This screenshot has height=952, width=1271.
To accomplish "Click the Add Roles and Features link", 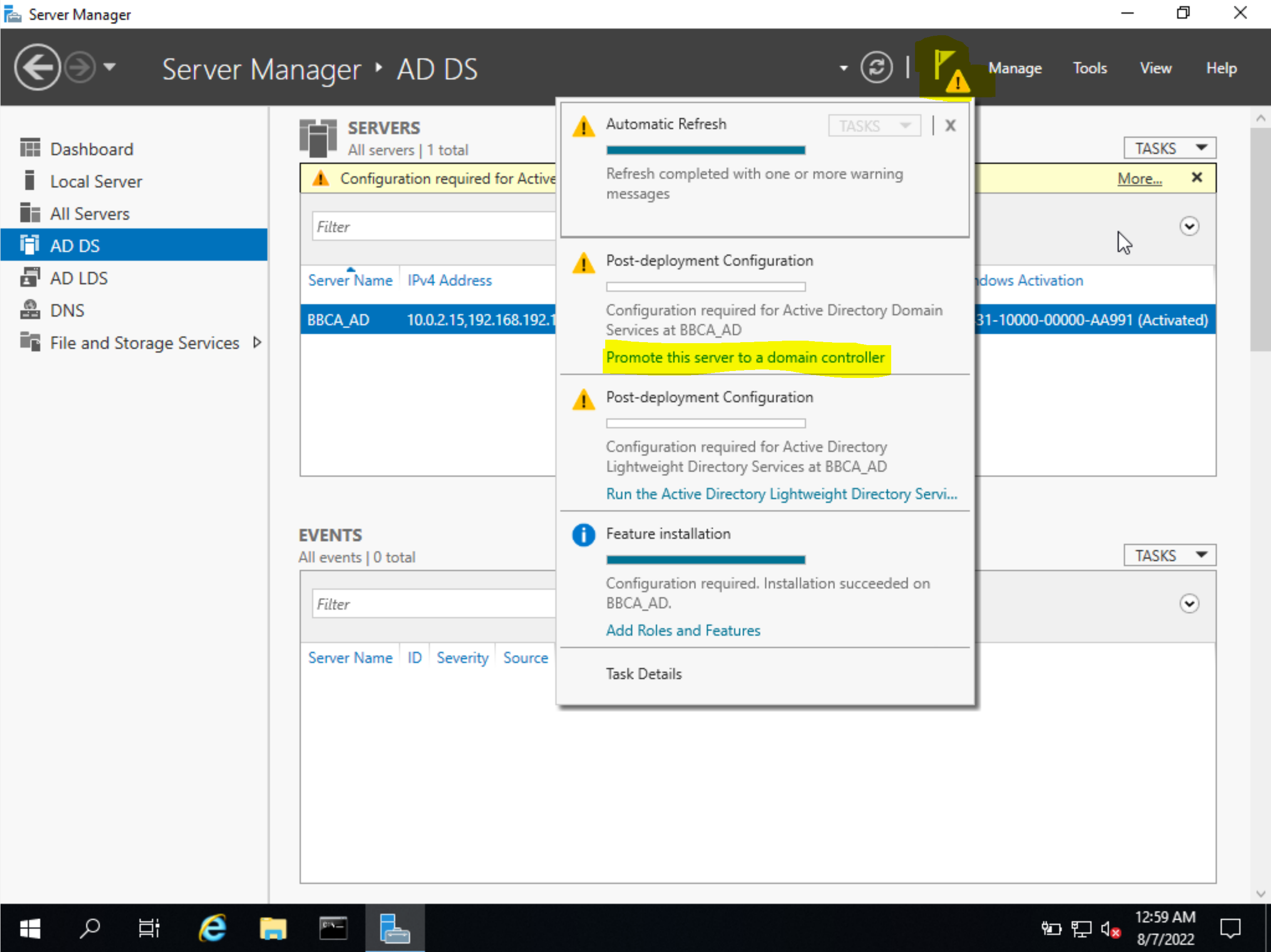I will click(x=683, y=631).
